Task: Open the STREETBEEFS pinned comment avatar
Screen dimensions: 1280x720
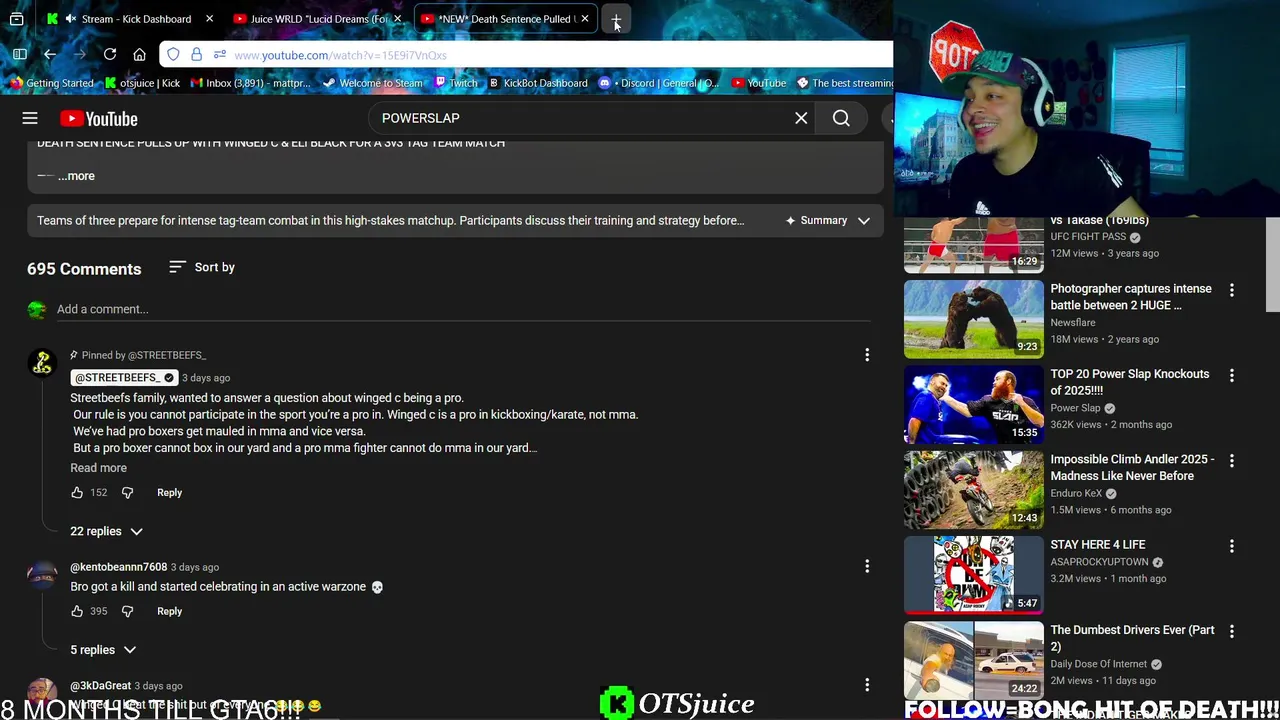Action: tap(42, 363)
